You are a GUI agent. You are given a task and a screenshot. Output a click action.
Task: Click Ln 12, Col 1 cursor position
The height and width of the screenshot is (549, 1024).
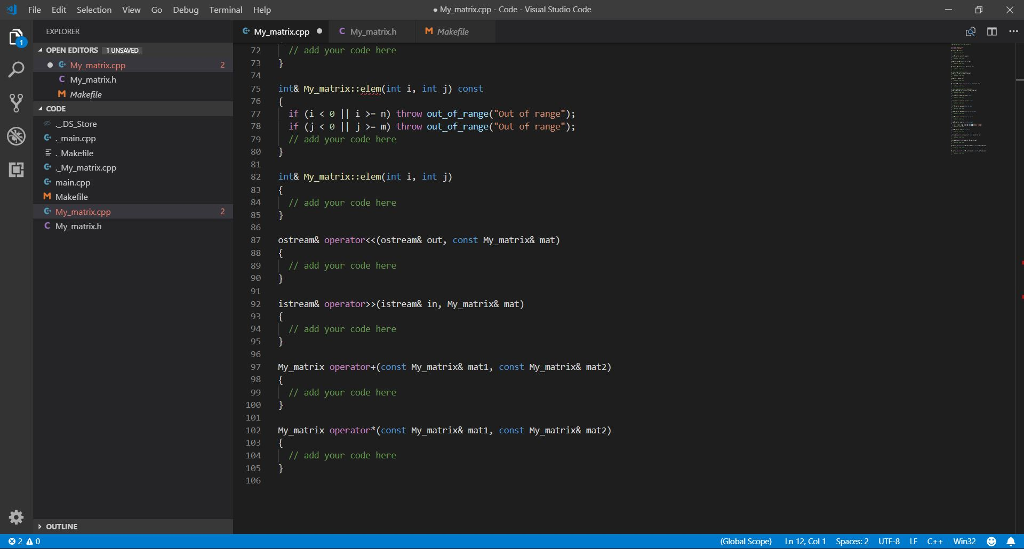(x=805, y=541)
